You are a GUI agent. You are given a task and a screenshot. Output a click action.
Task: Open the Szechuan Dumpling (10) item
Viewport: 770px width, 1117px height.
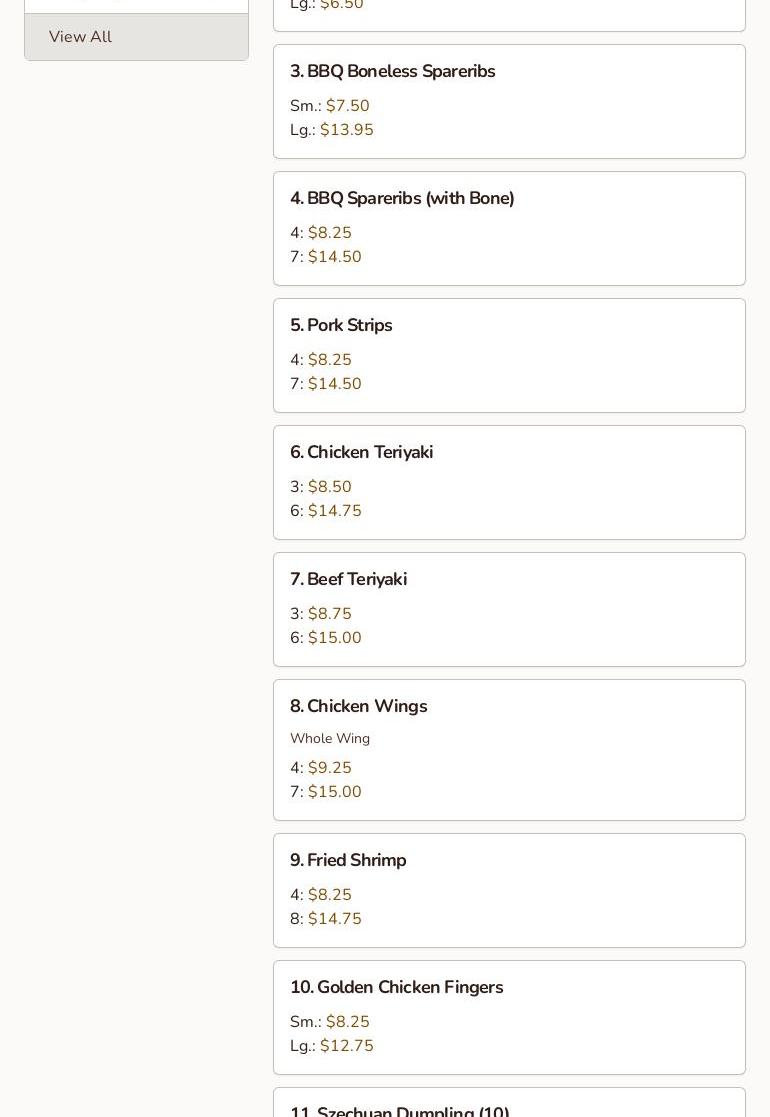coord(399,1111)
